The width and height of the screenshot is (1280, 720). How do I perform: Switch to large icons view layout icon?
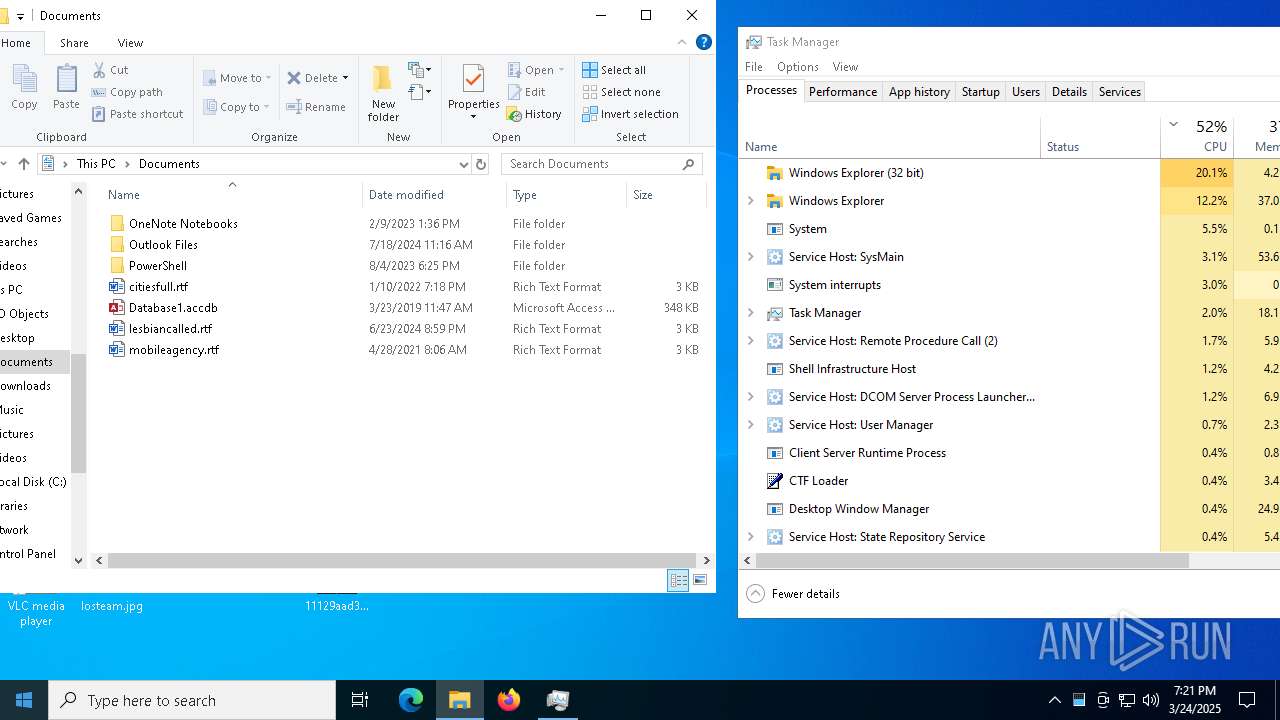point(700,580)
